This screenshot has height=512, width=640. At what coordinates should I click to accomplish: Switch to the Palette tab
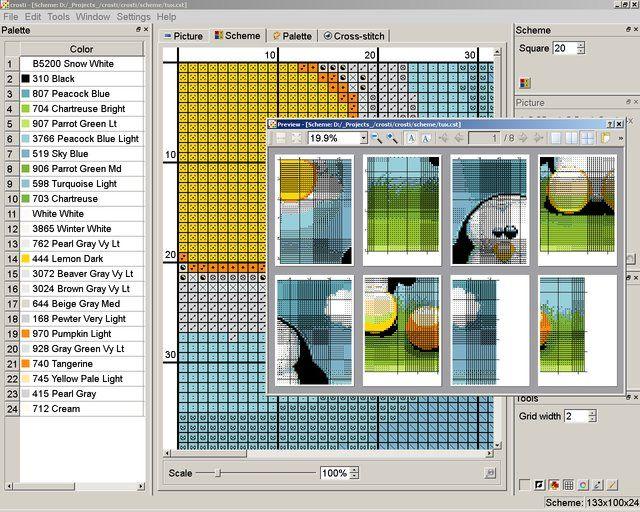click(x=292, y=36)
